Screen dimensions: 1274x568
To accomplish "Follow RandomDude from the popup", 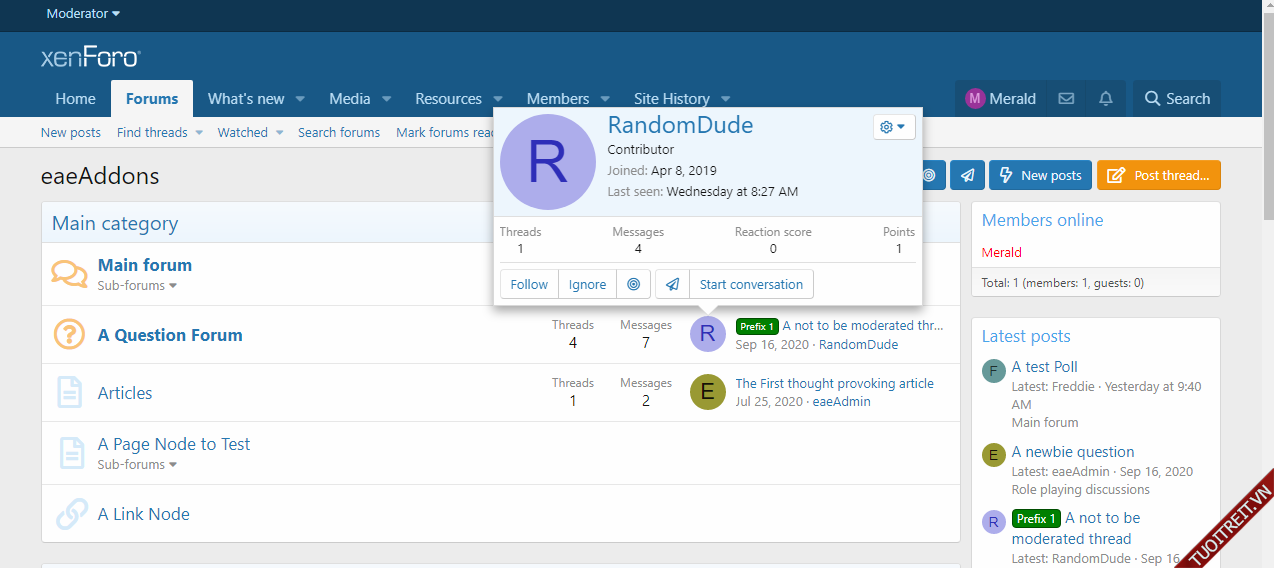I will coord(529,284).
